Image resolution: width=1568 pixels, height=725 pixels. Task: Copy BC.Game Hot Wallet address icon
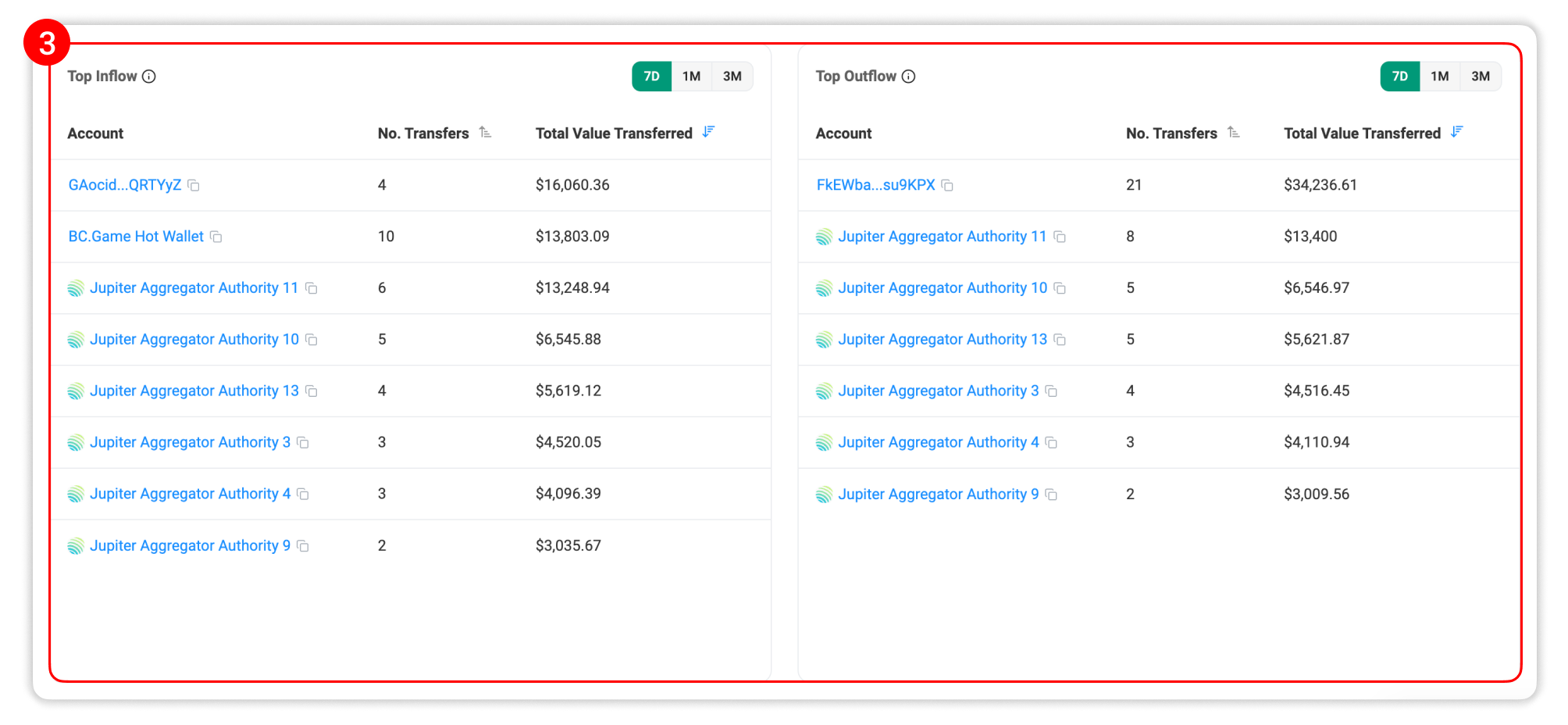click(x=216, y=237)
